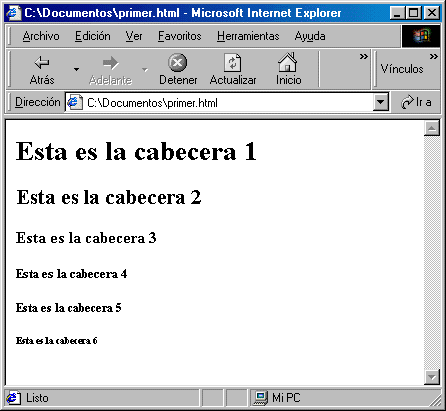Screen dimensions: 446x411
Task: Click the Windows logo throbber icon
Action: tap(421, 36)
